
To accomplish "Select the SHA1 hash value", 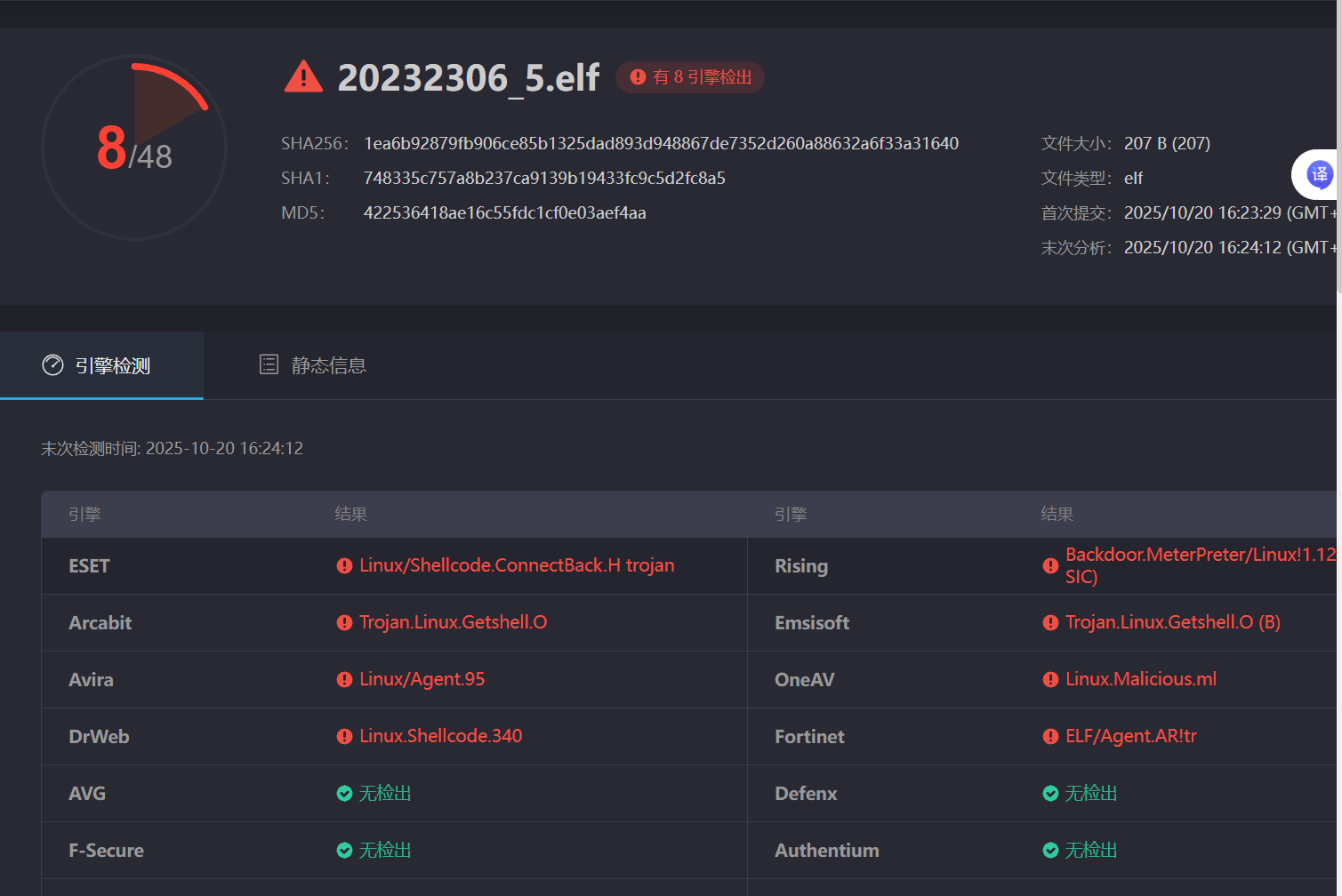I will (x=544, y=179).
